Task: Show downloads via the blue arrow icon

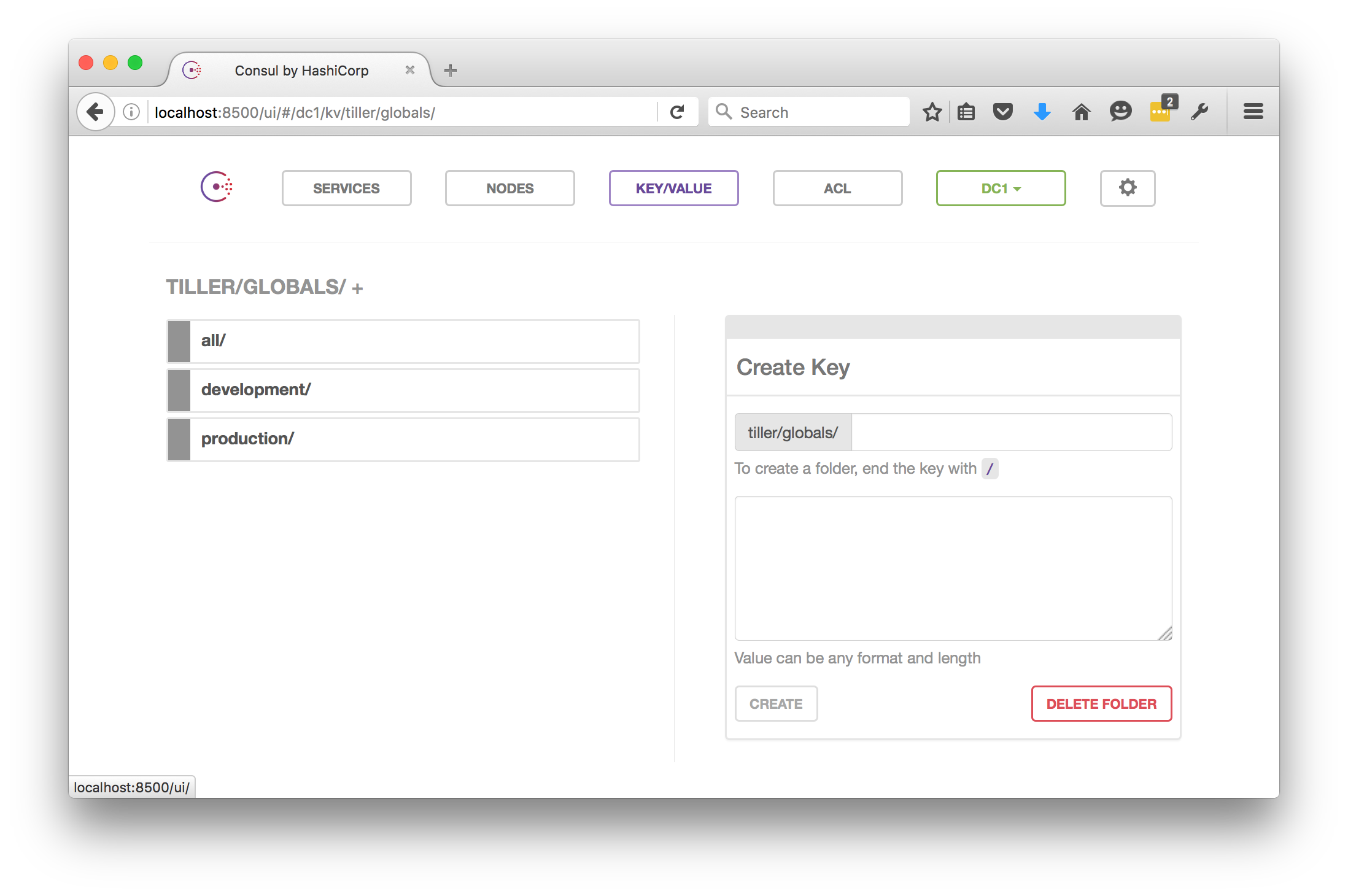Action: (x=1042, y=112)
